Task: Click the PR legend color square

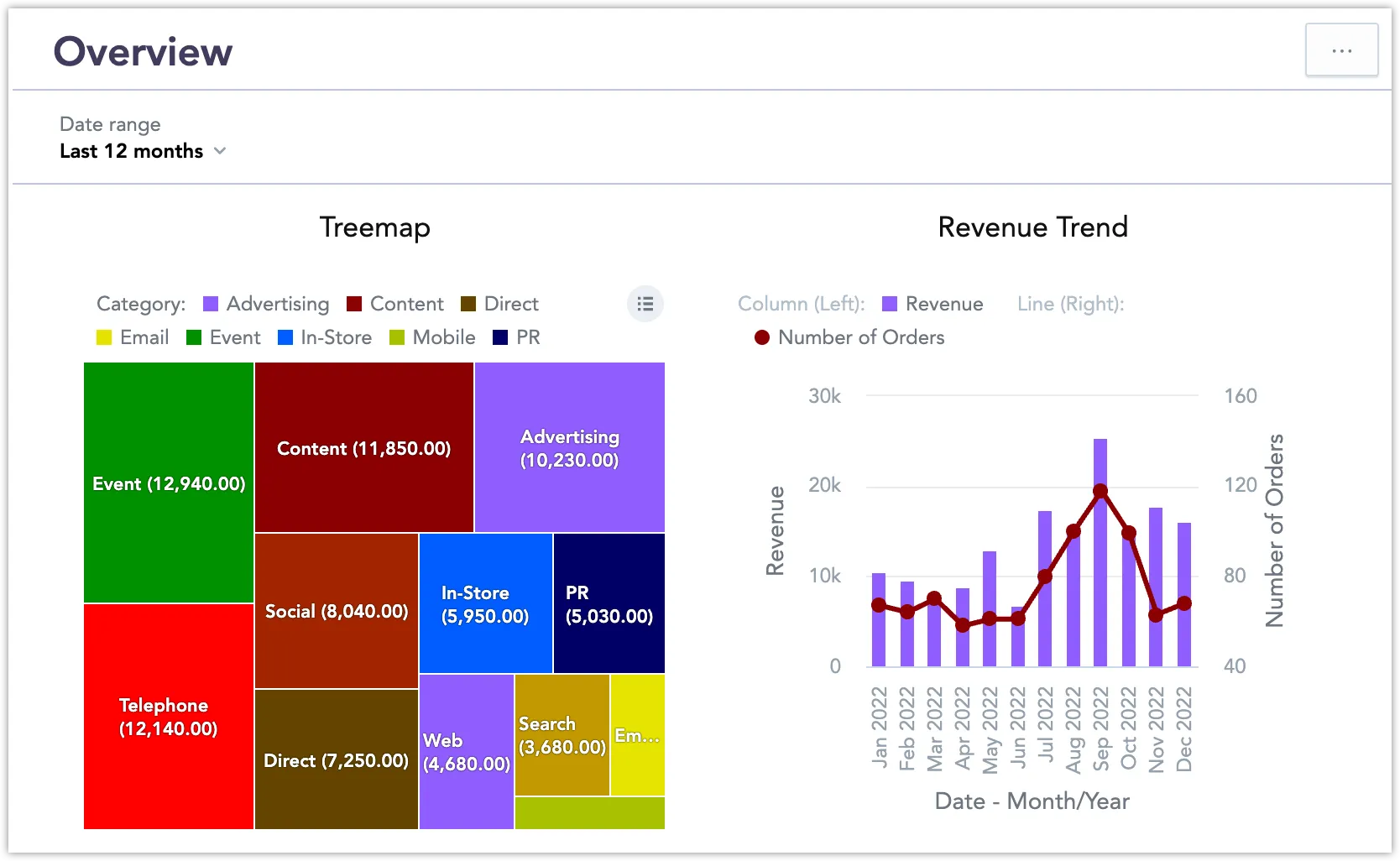Action: pyautogui.click(x=501, y=337)
